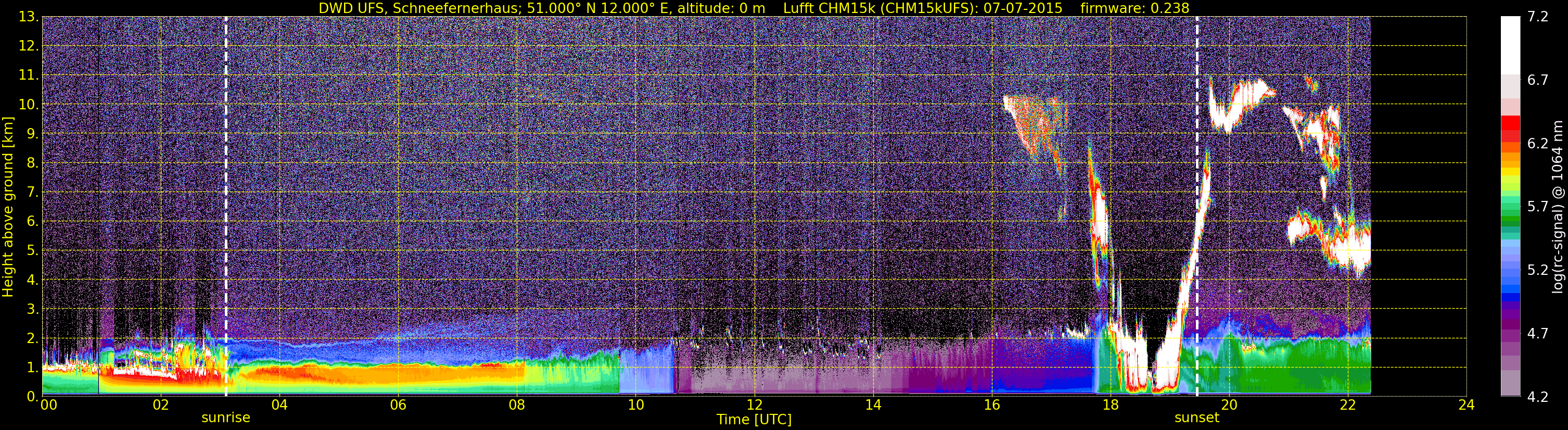Click the "Time [UTC]" axis label
The image size is (1568, 430).
tap(754, 419)
